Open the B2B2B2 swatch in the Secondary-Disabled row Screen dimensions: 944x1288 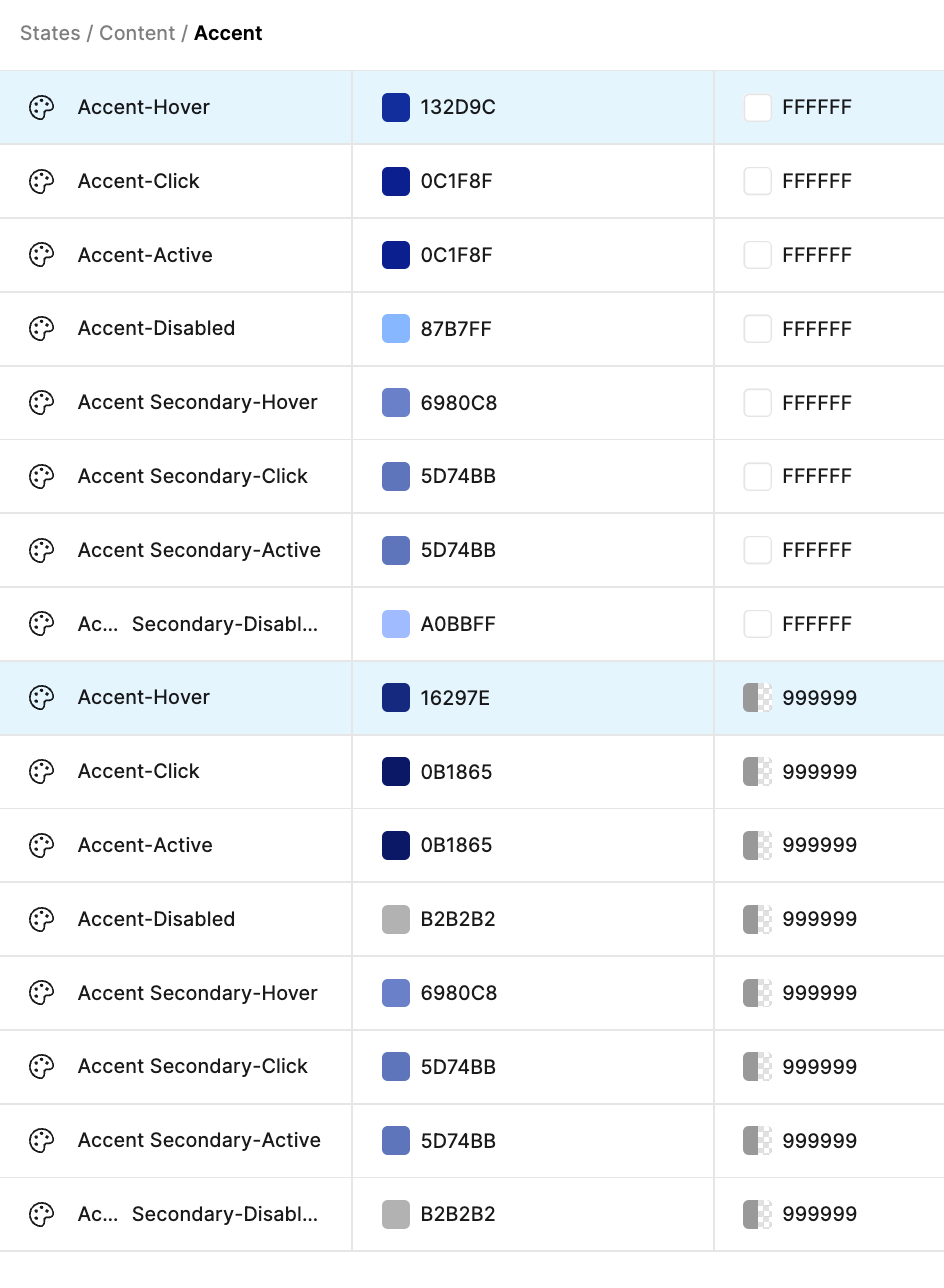tap(396, 1214)
